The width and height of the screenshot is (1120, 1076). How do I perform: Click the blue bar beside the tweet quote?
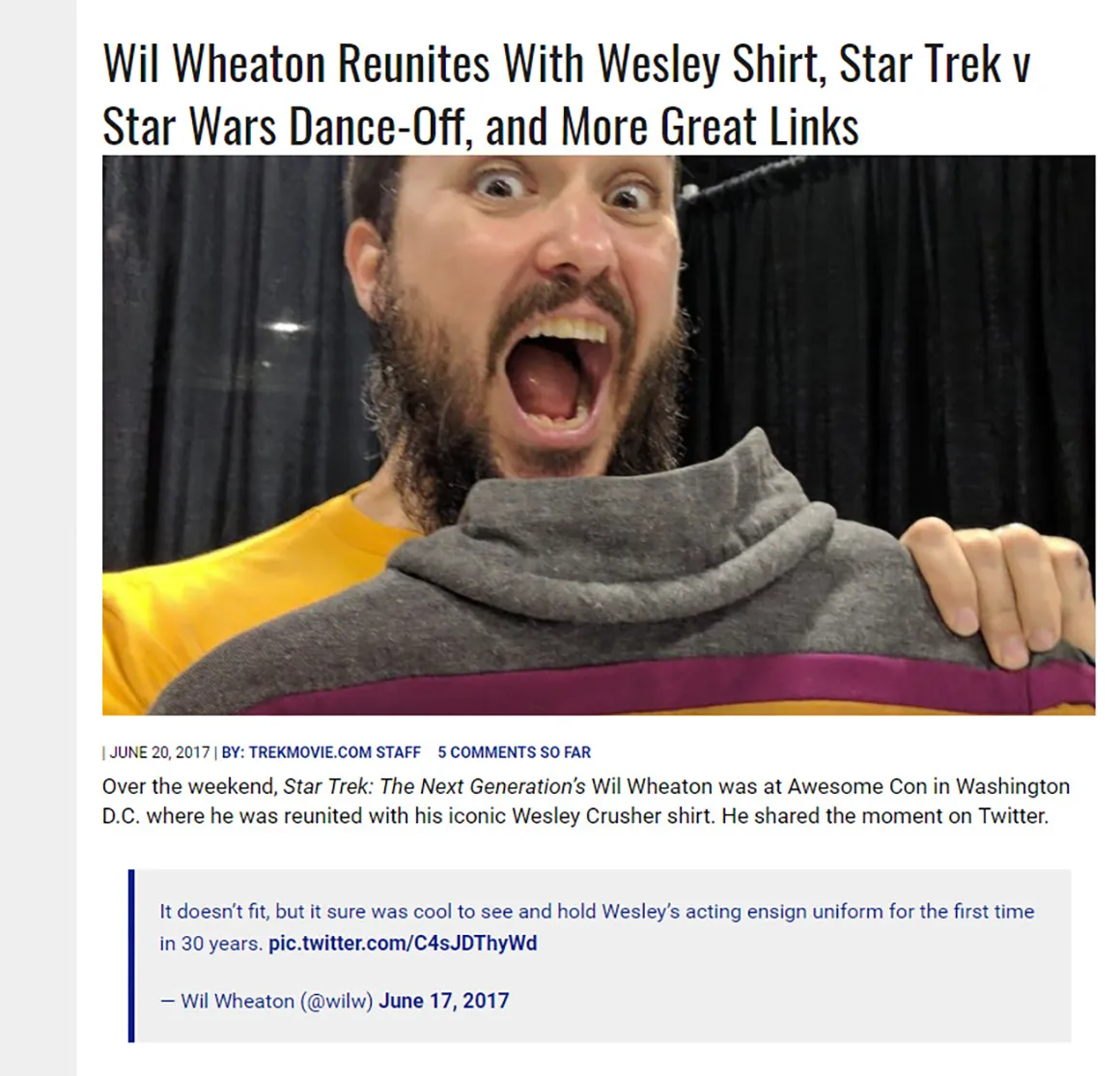[131, 955]
